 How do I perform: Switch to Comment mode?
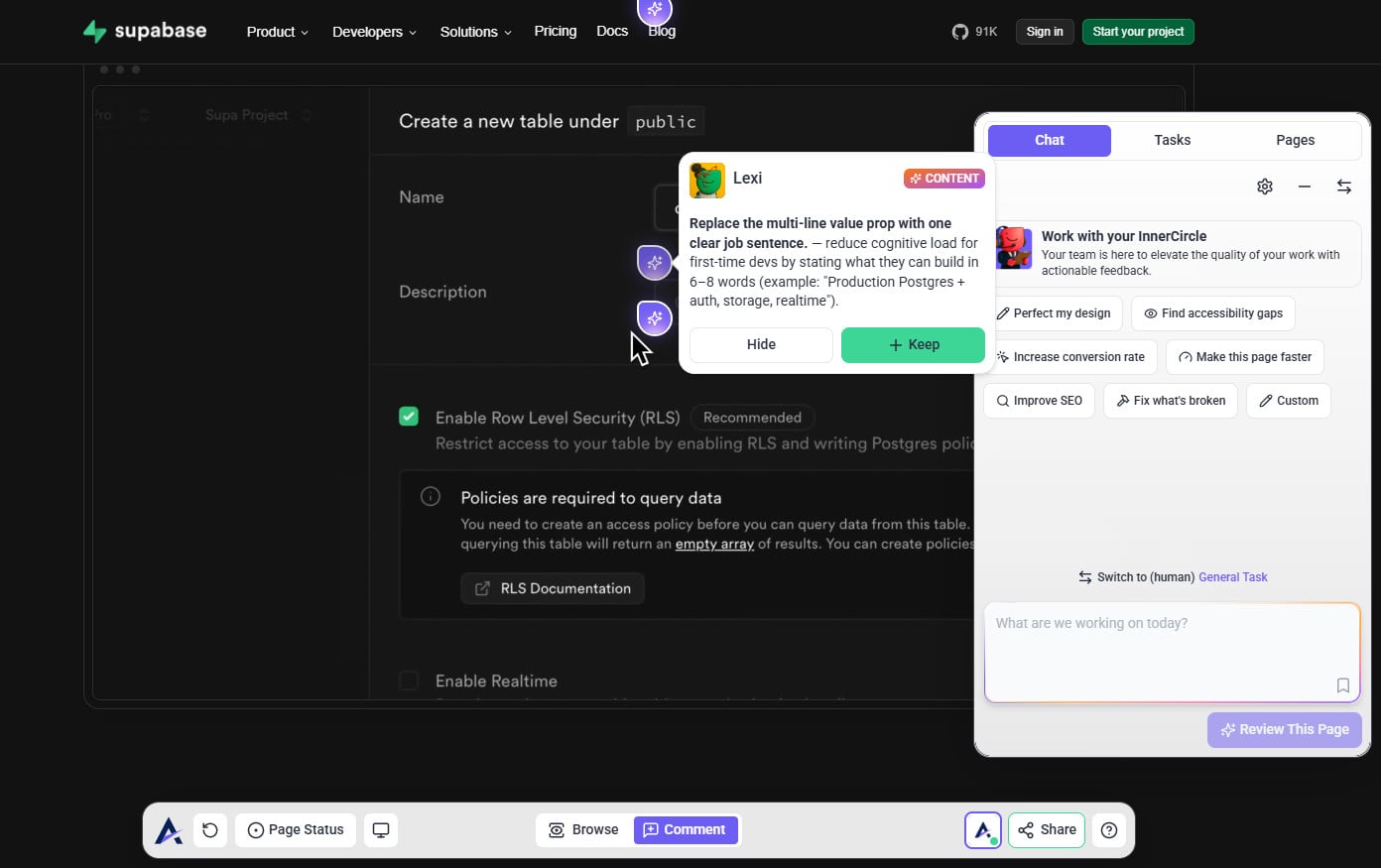tap(686, 830)
